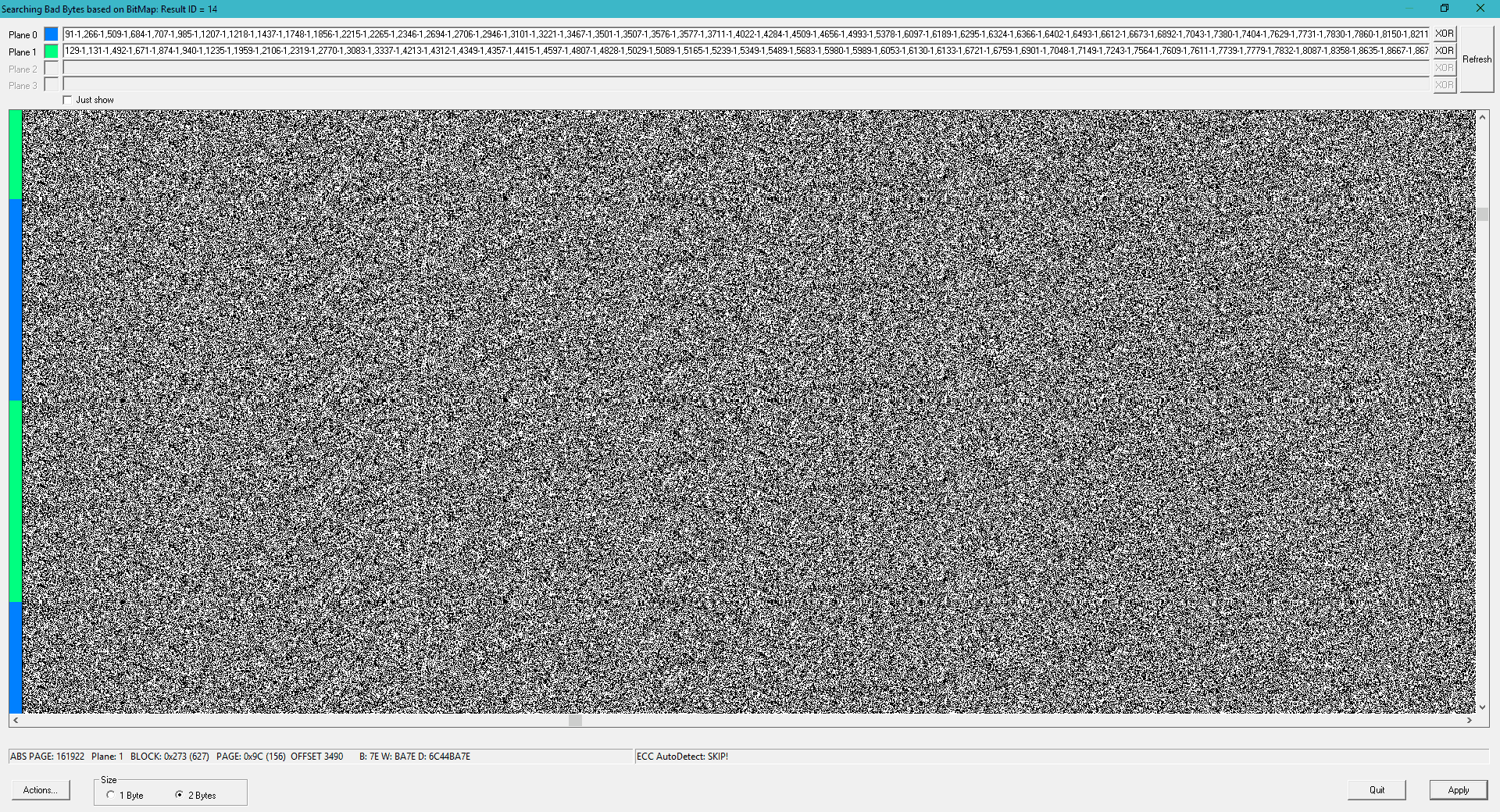Click the vertical scrollbar thumb
1500x812 pixels.
pos(1482,214)
